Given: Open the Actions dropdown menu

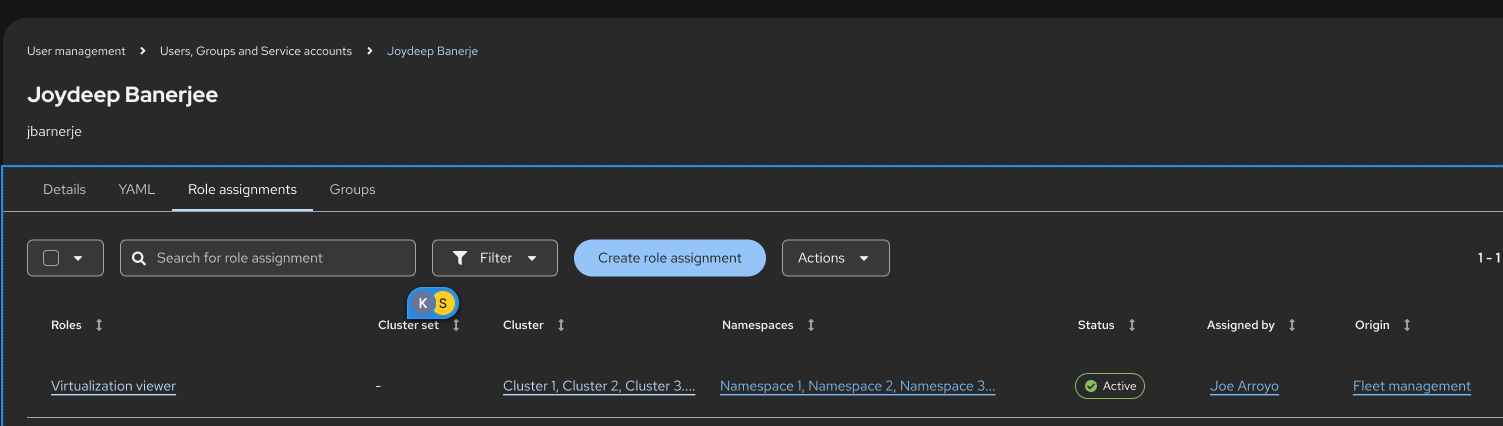Looking at the screenshot, I should [x=835, y=258].
